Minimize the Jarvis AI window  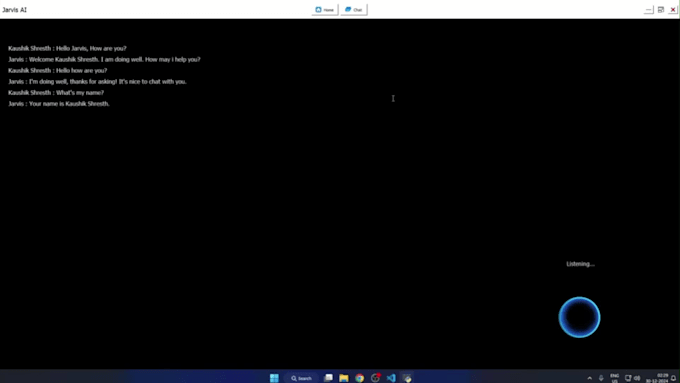tap(648, 10)
